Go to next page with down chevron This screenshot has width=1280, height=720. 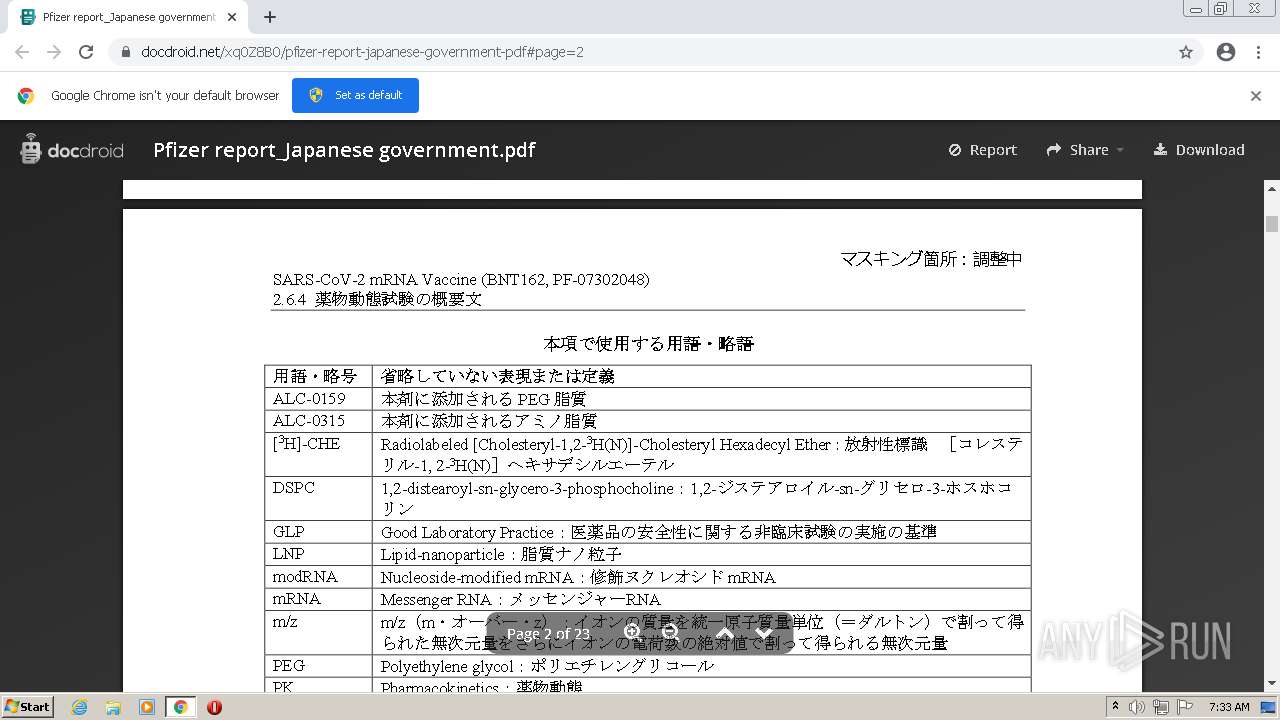tap(763, 633)
